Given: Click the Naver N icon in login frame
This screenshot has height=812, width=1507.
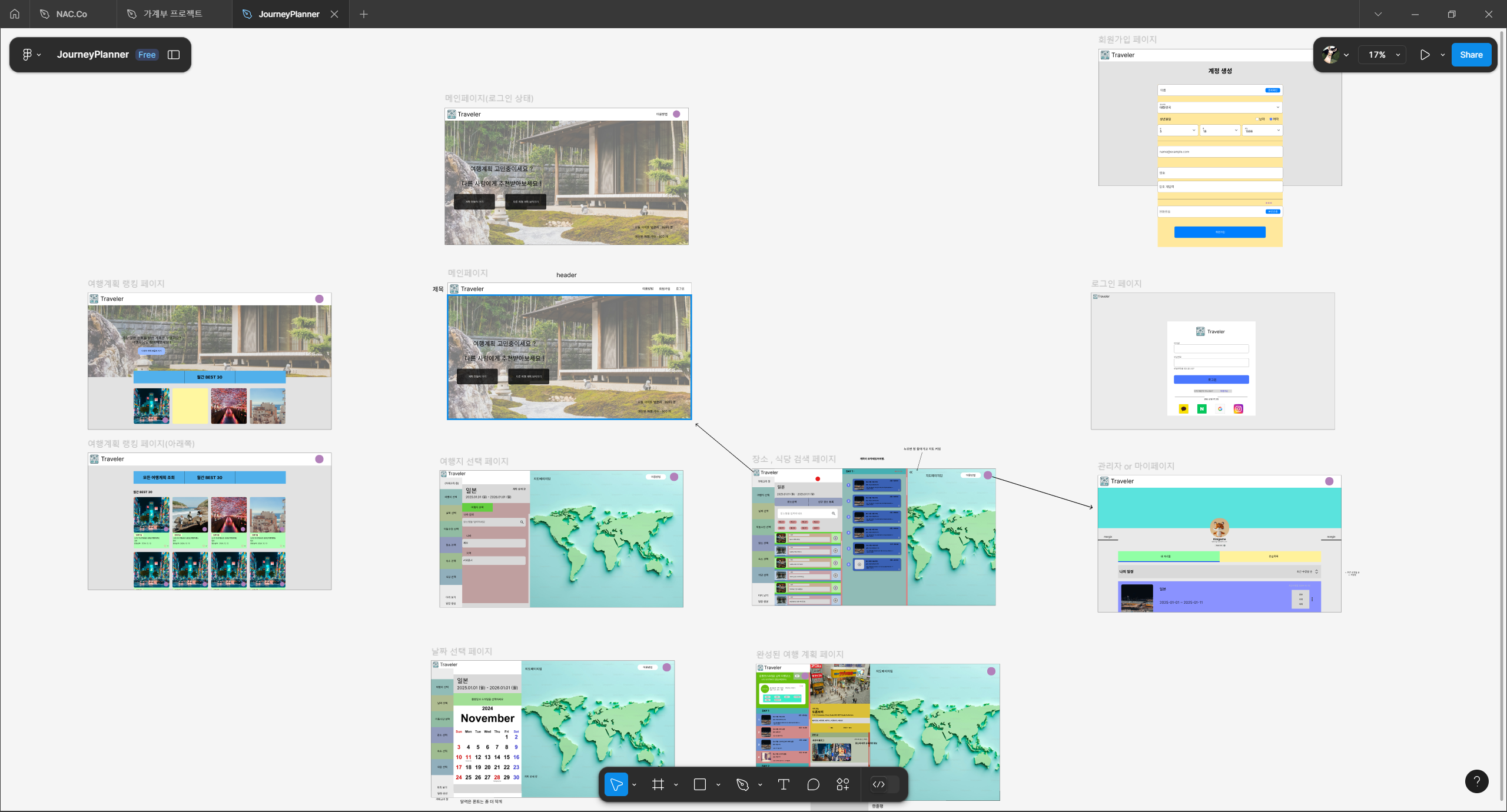Looking at the screenshot, I should [x=1202, y=409].
